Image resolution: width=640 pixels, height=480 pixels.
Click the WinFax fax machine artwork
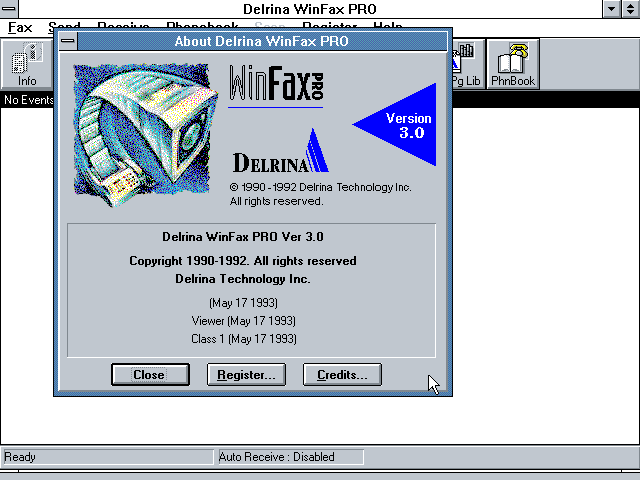[x=144, y=135]
